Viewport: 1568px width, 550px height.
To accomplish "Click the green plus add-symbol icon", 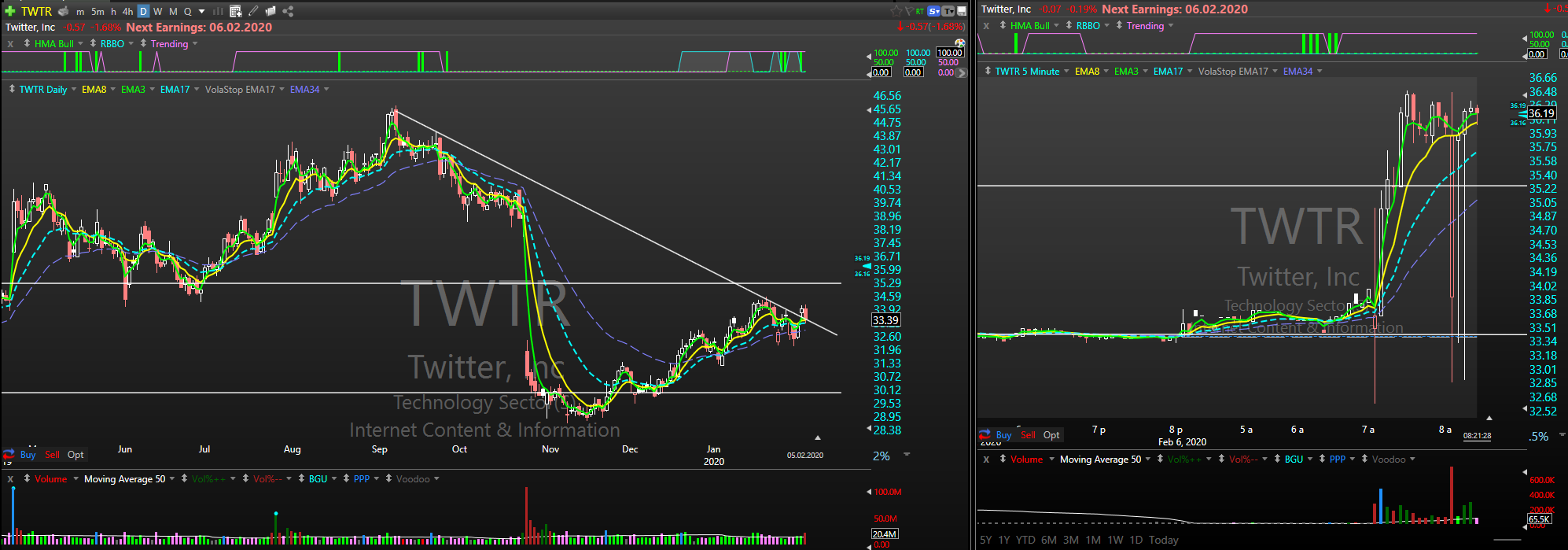I will coord(9,11).
